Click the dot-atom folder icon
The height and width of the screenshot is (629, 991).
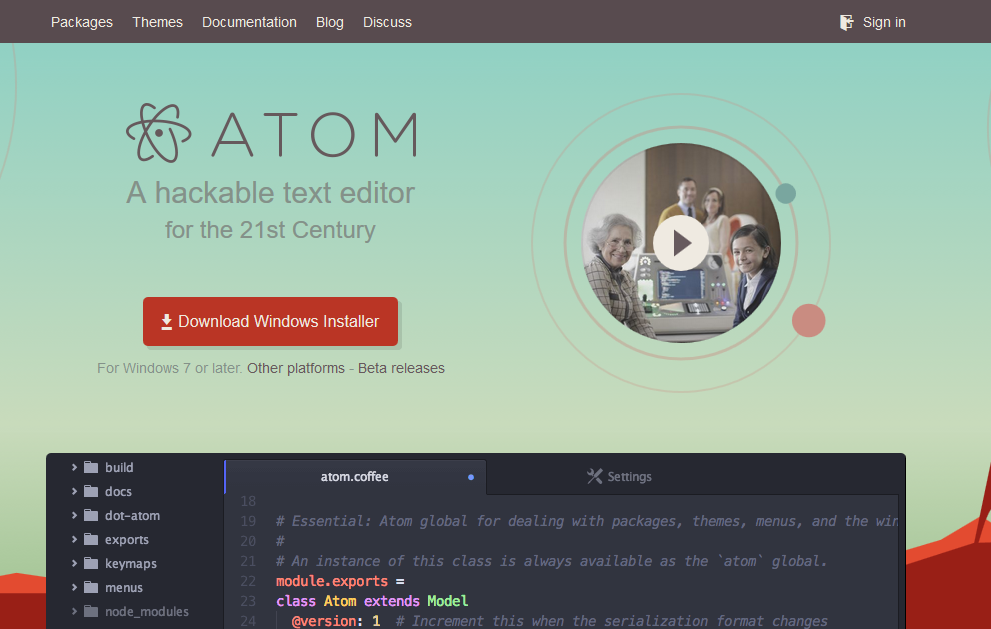tap(92, 515)
